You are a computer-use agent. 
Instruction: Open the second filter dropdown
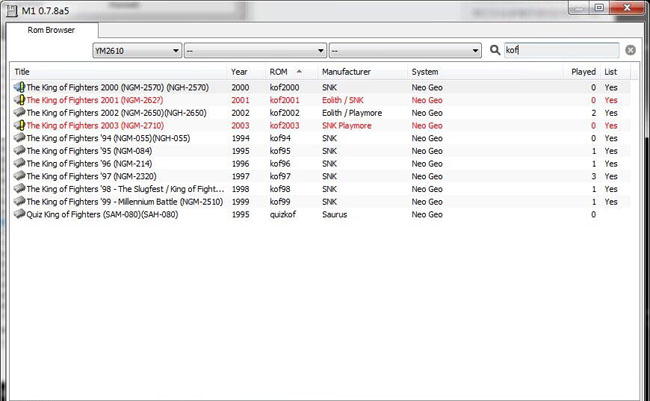point(255,51)
